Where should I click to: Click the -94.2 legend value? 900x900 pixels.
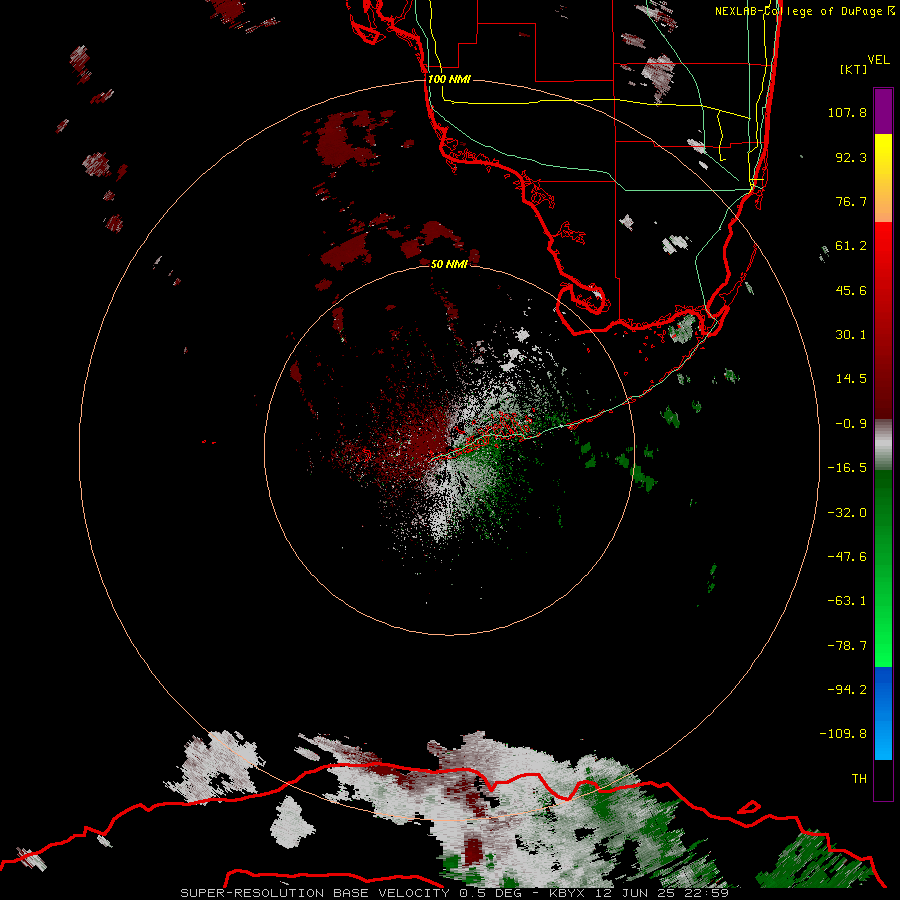[x=847, y=690]
